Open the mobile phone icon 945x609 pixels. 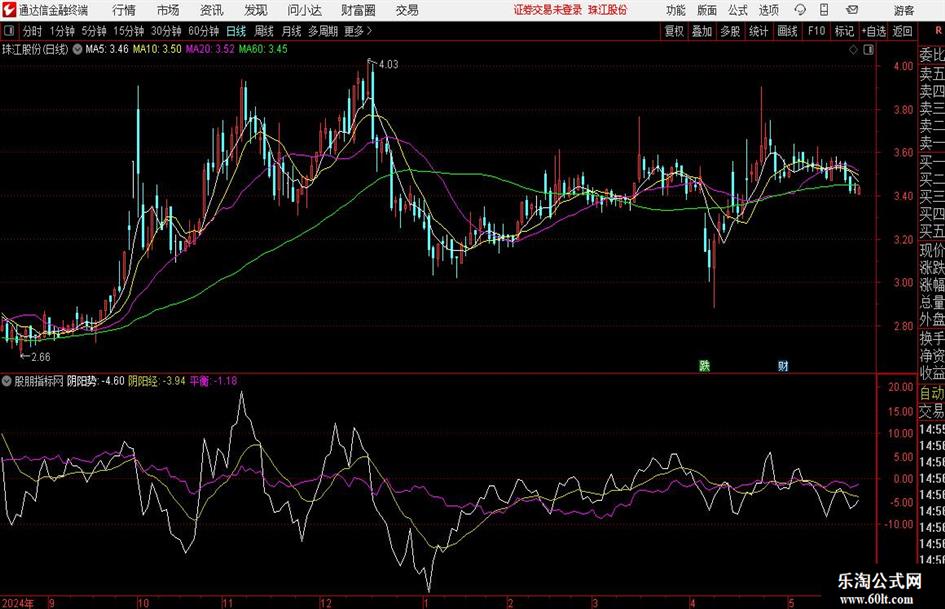[x=824, y=10]
